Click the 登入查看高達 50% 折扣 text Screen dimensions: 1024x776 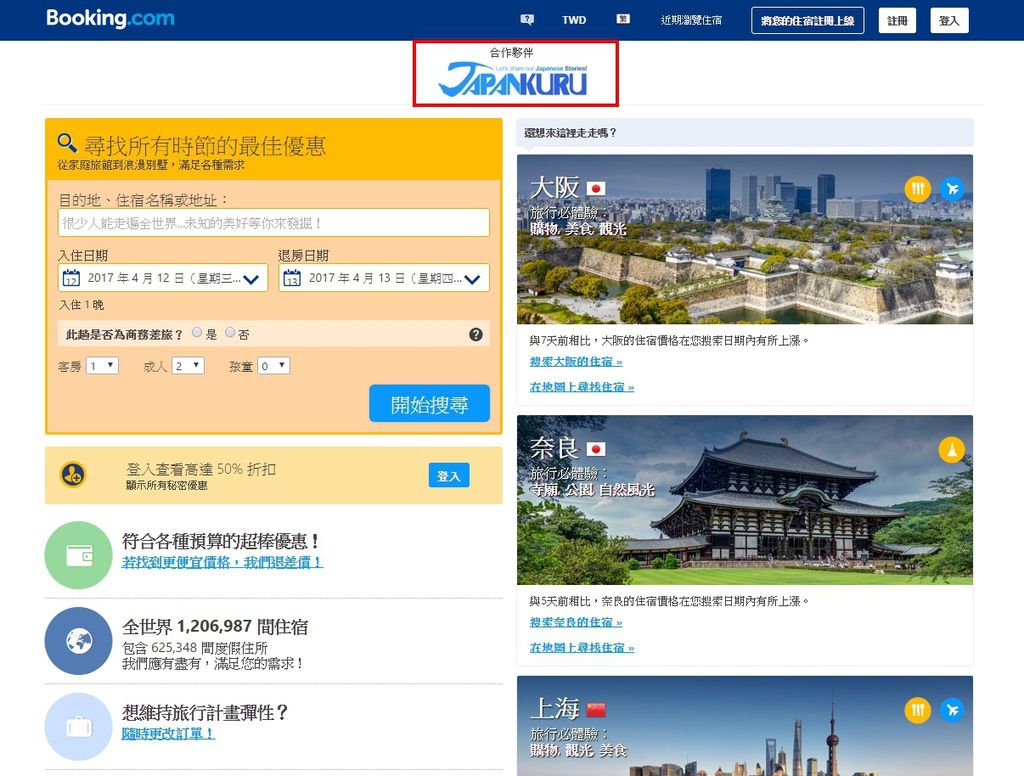[x=201, y=469]
